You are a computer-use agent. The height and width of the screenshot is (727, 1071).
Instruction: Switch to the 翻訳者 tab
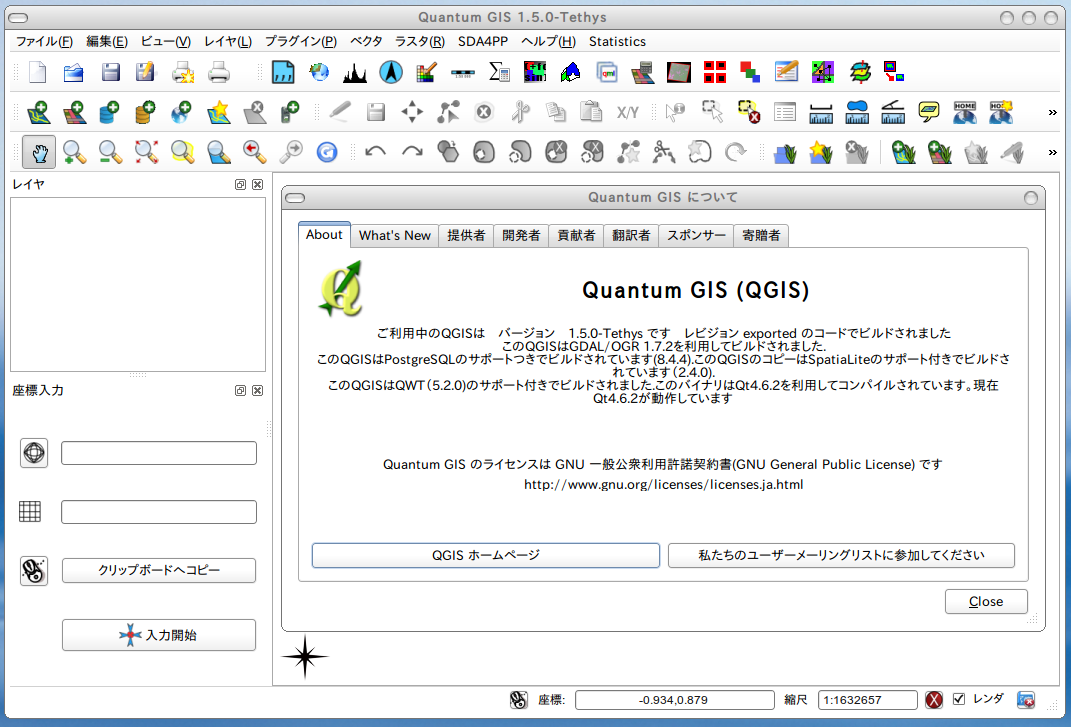coord(631,236)
